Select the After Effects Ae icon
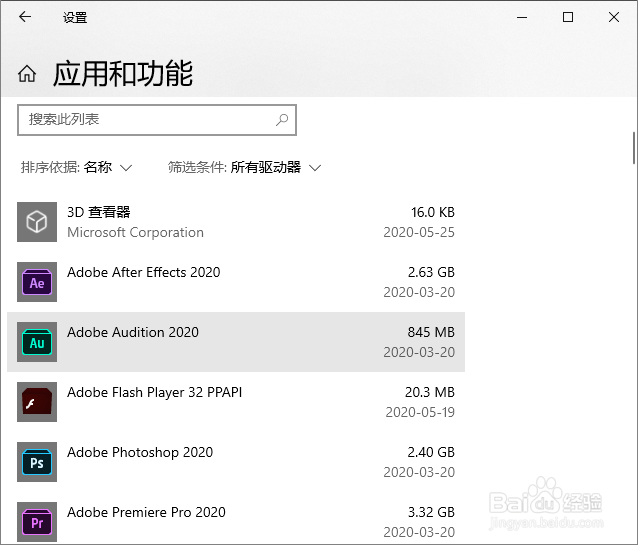This screenshot has height=545, width=638. [37, 282]
